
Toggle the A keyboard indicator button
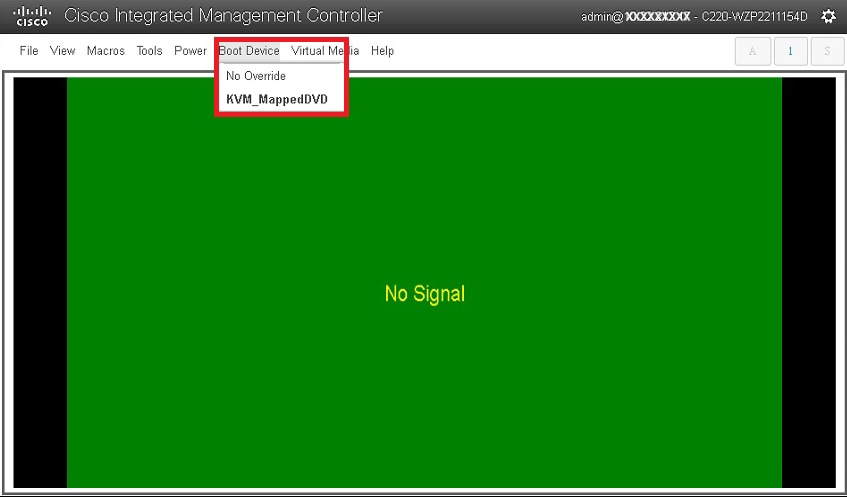pos(752,51)
